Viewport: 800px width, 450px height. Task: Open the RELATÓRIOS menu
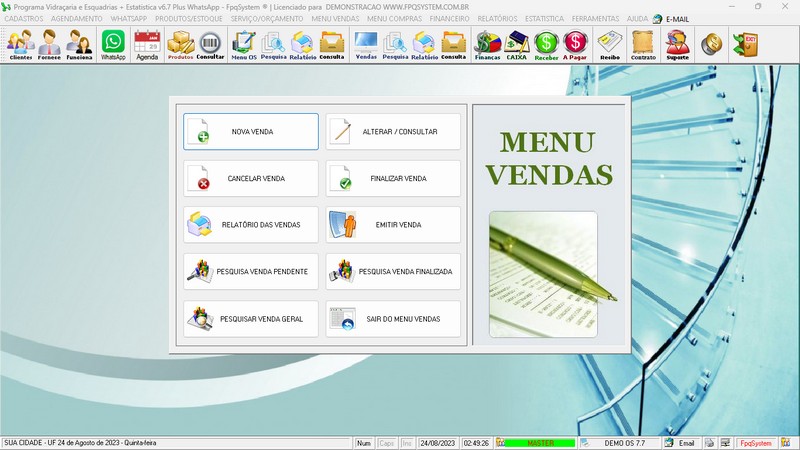497,19
